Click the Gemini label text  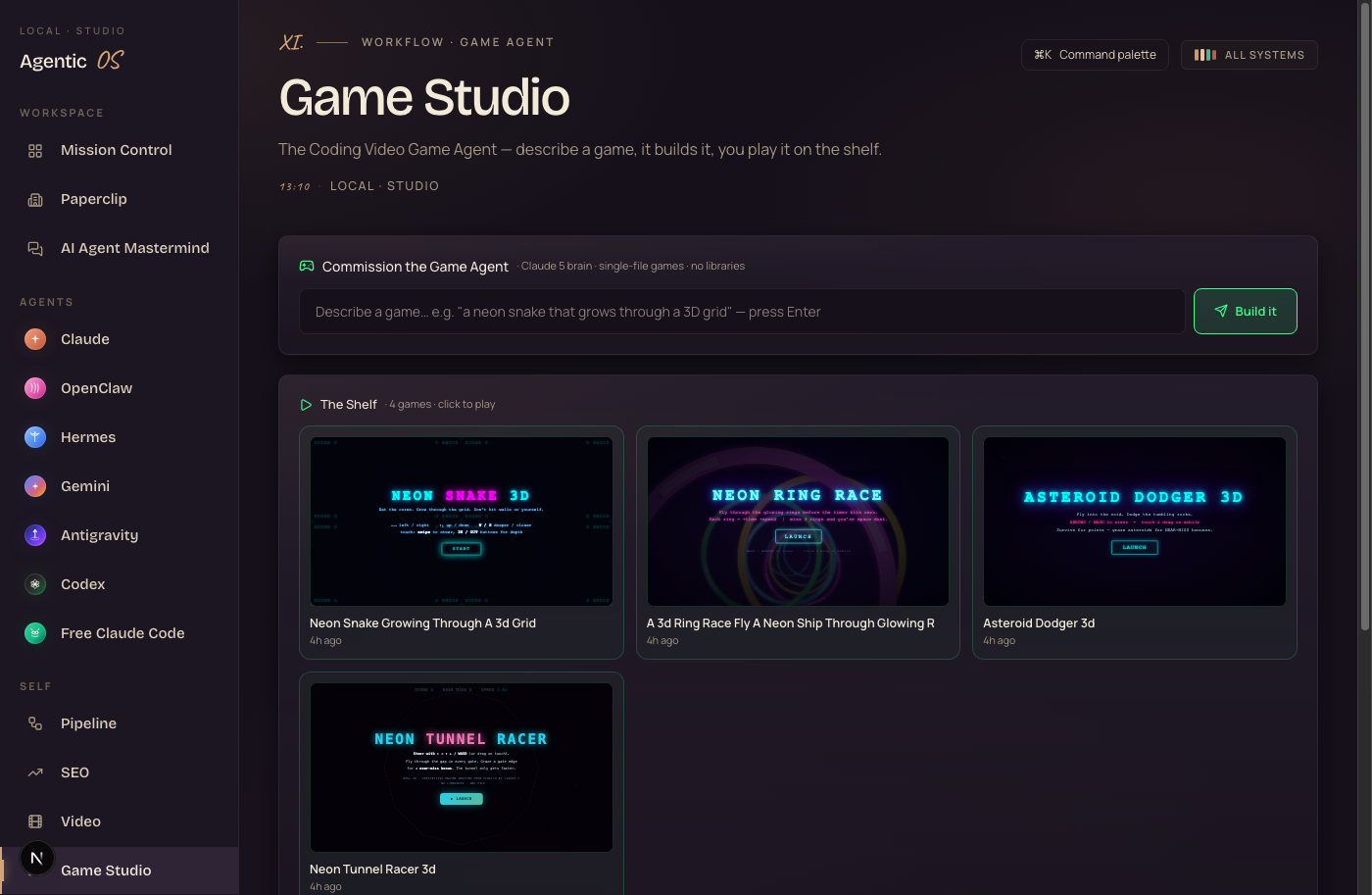85,486
